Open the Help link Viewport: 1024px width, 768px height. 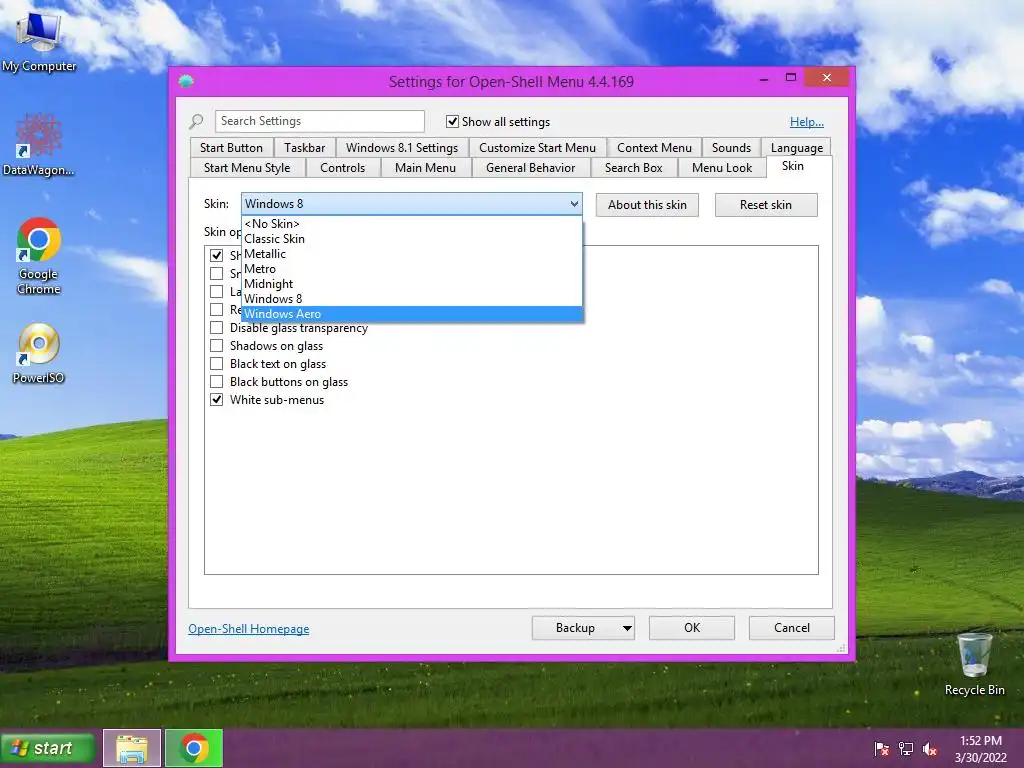[x=807, y=122]
